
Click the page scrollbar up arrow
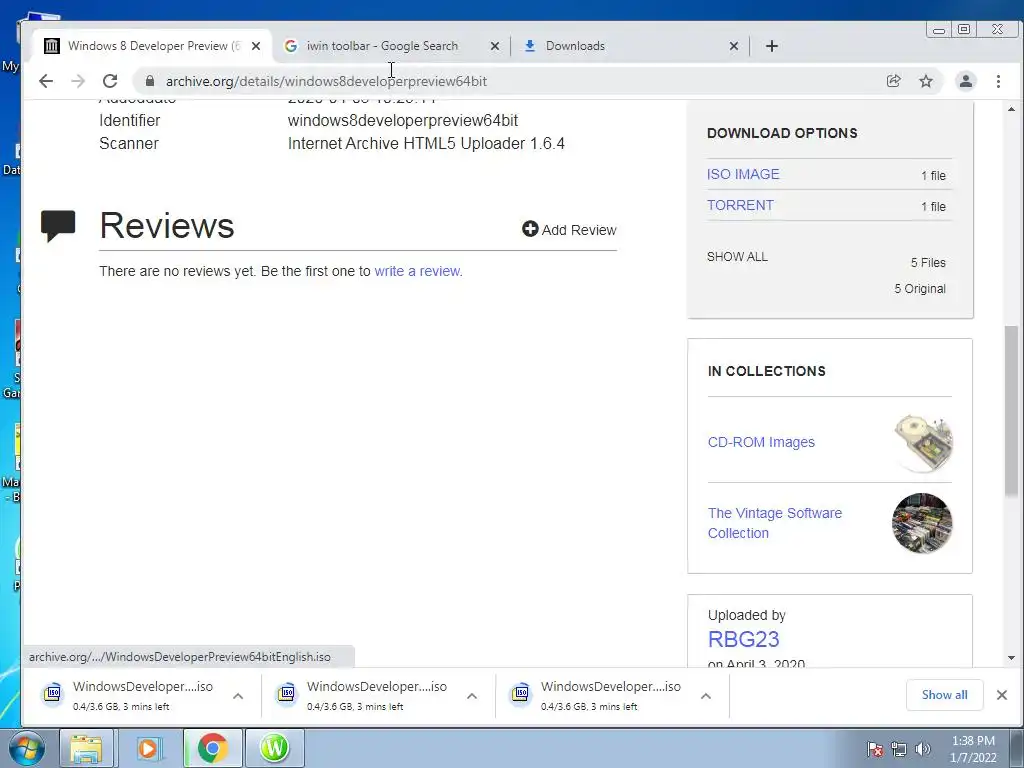1011,109
